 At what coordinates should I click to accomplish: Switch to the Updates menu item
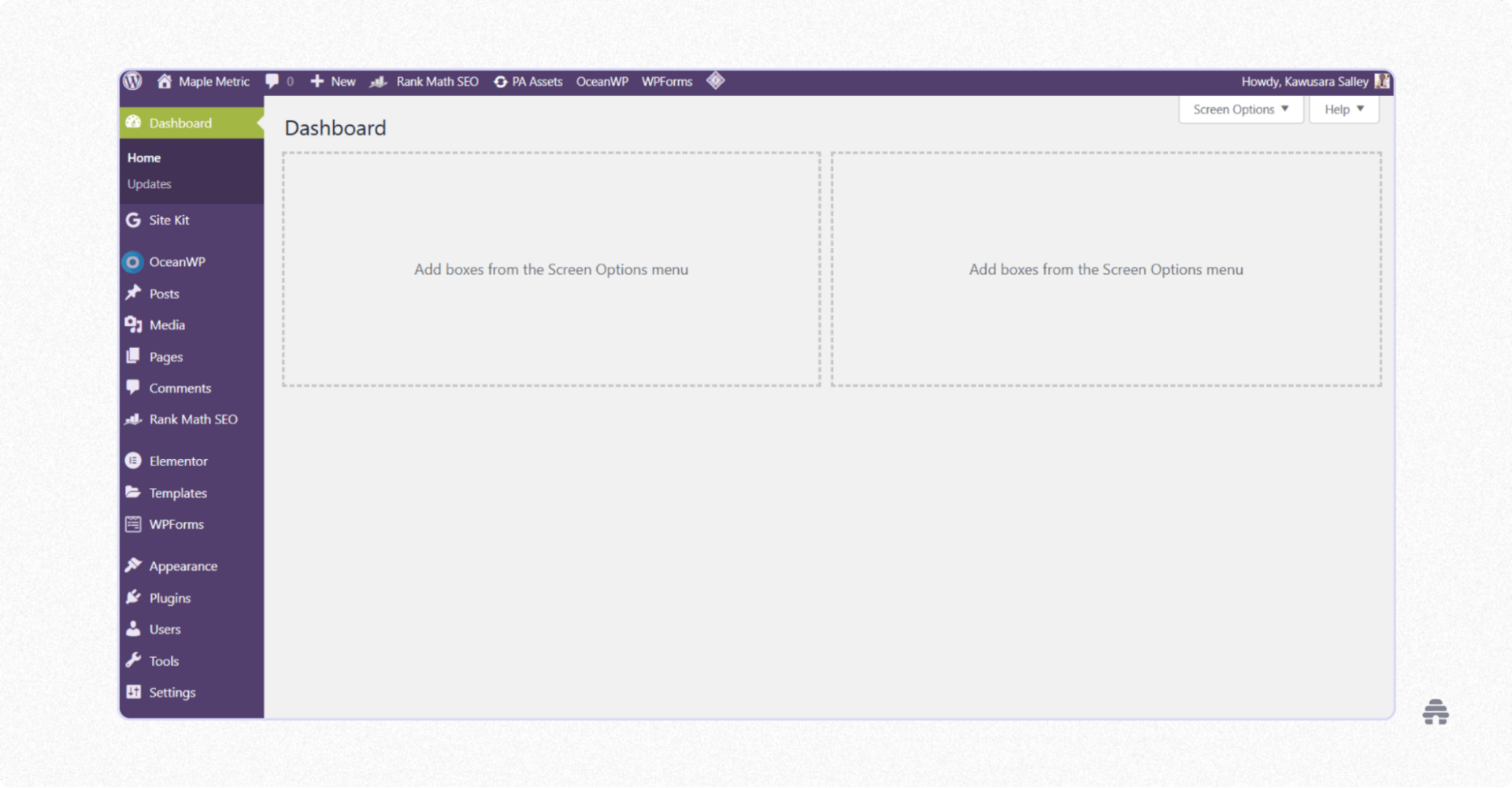(x=148, y=183)
